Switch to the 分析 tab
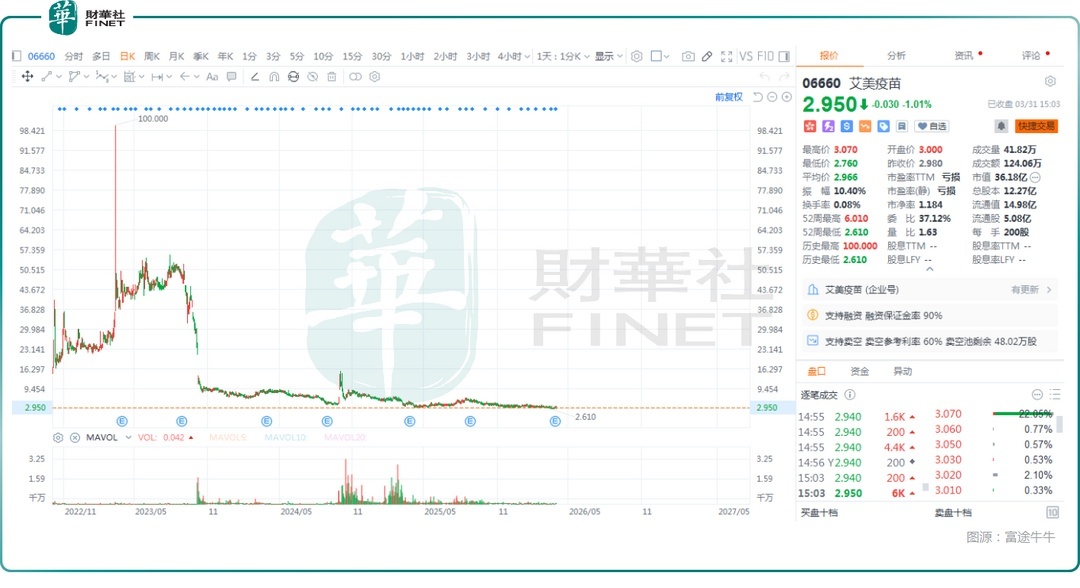The image size is (1080, 588). coord(896,56)
